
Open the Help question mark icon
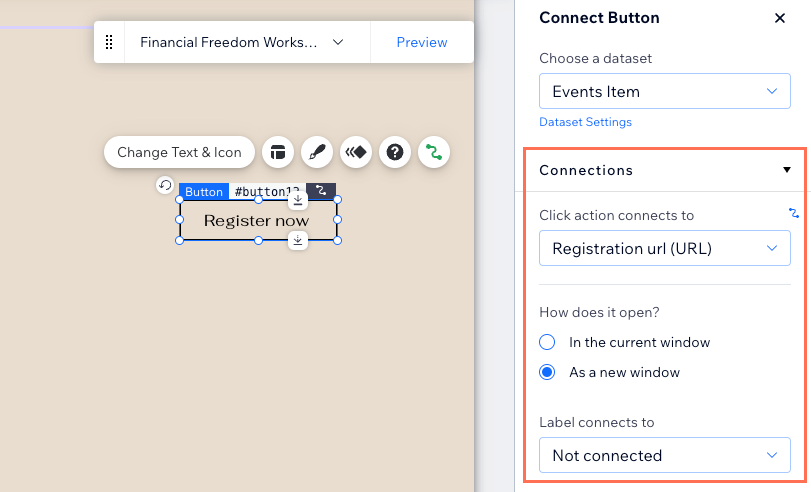click(395, 152)
